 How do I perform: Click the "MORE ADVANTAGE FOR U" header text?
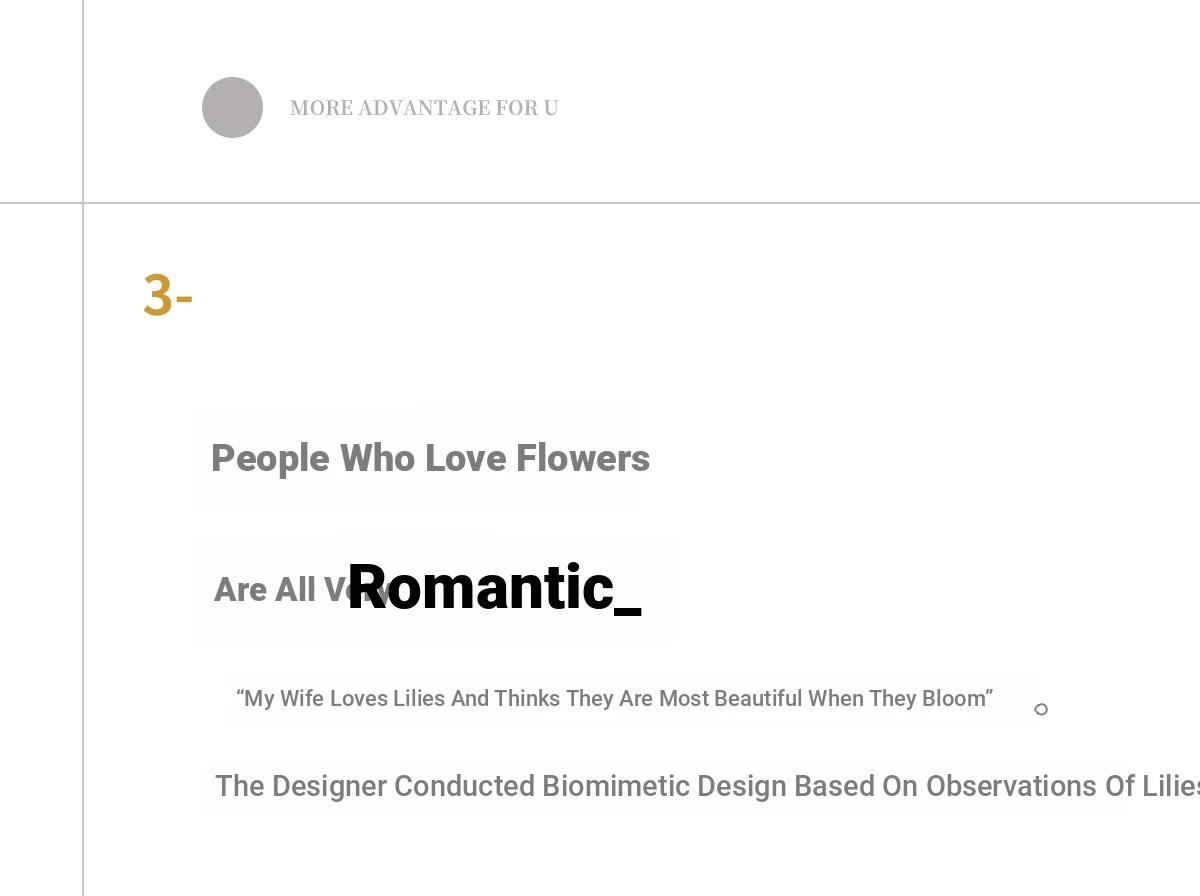coord(424,108)
